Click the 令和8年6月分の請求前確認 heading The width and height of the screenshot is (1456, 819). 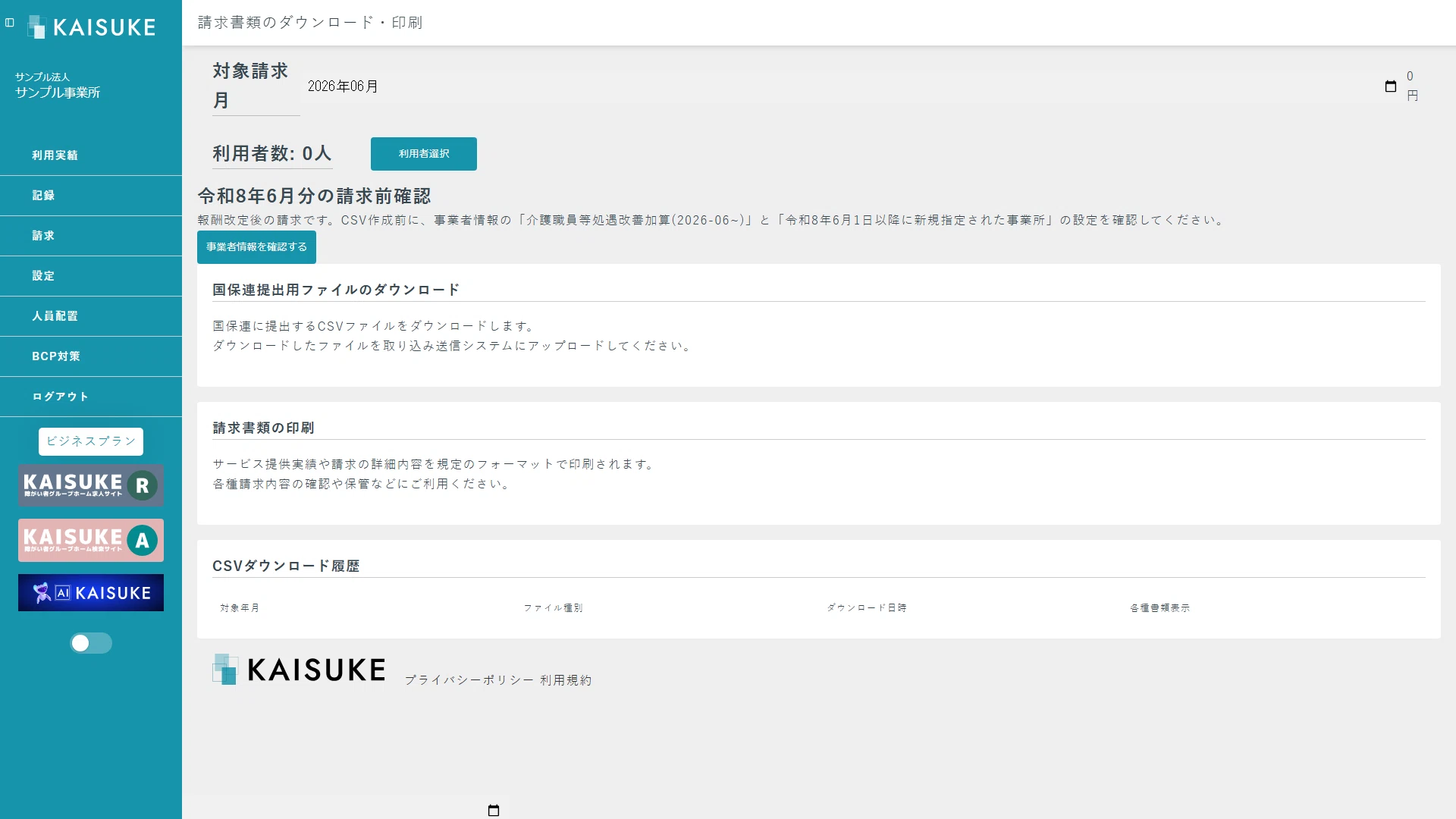tap(314, 196)
